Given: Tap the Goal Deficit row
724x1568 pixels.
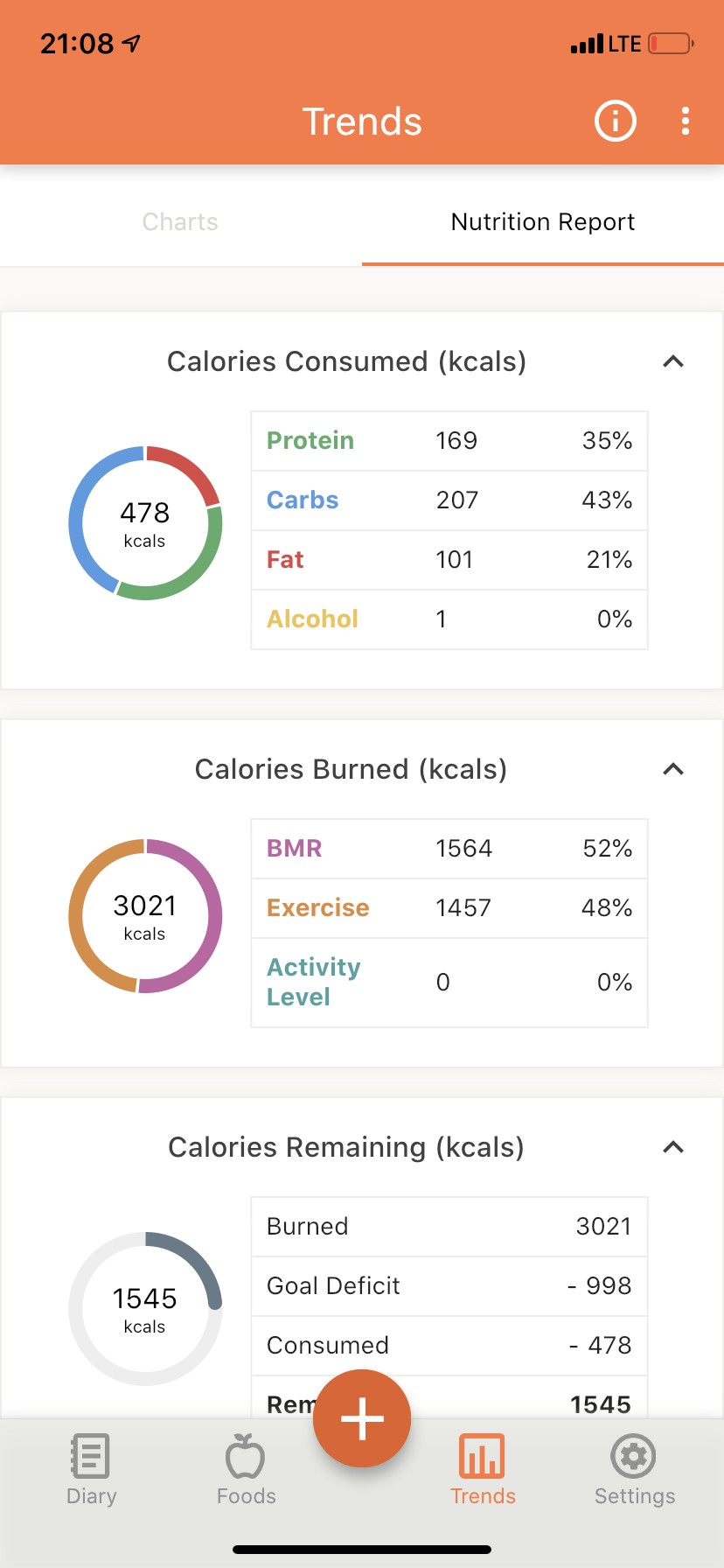Looking at the screenshot, I should pyautogui.click(x=449, y=1286).
